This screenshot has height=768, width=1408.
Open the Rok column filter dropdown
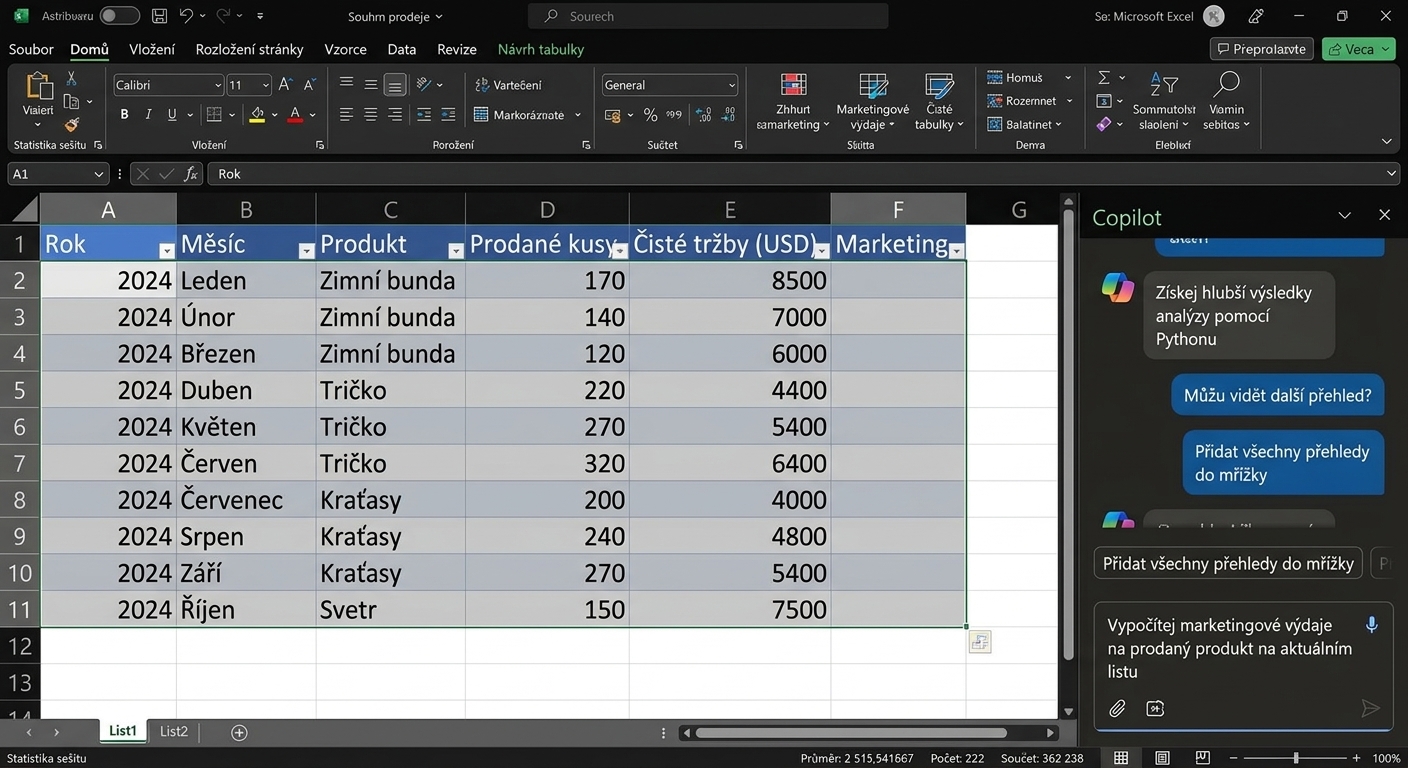(167, 251)
